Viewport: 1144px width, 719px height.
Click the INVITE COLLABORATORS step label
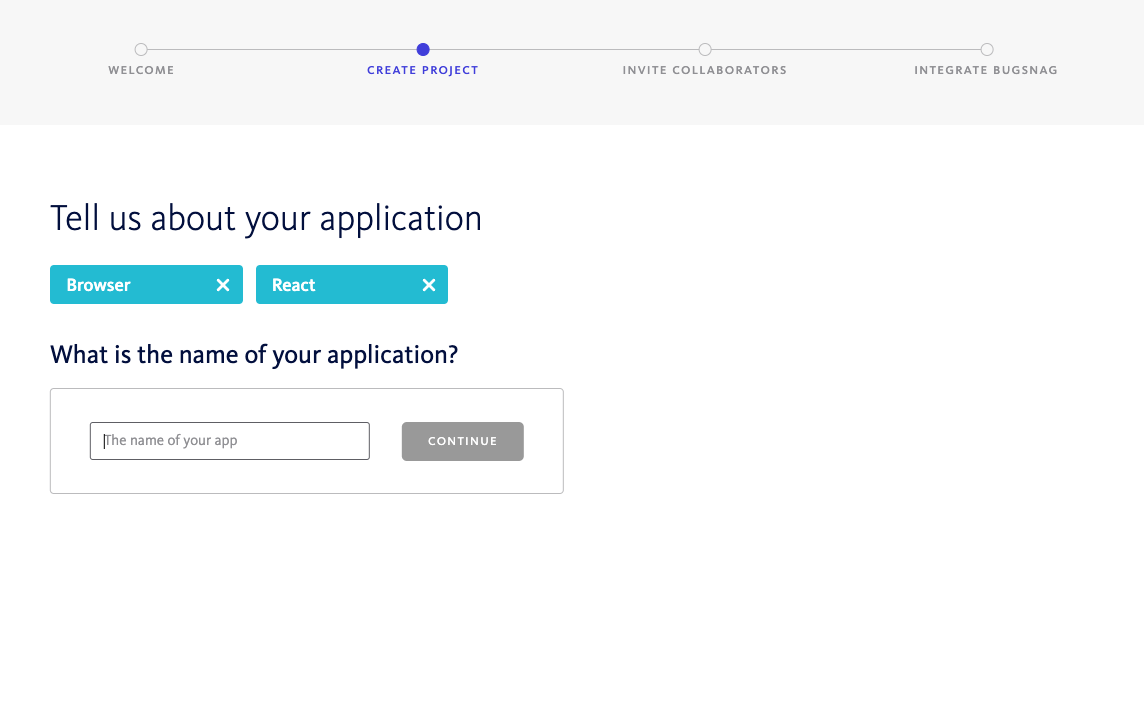(x=705, y=70)
